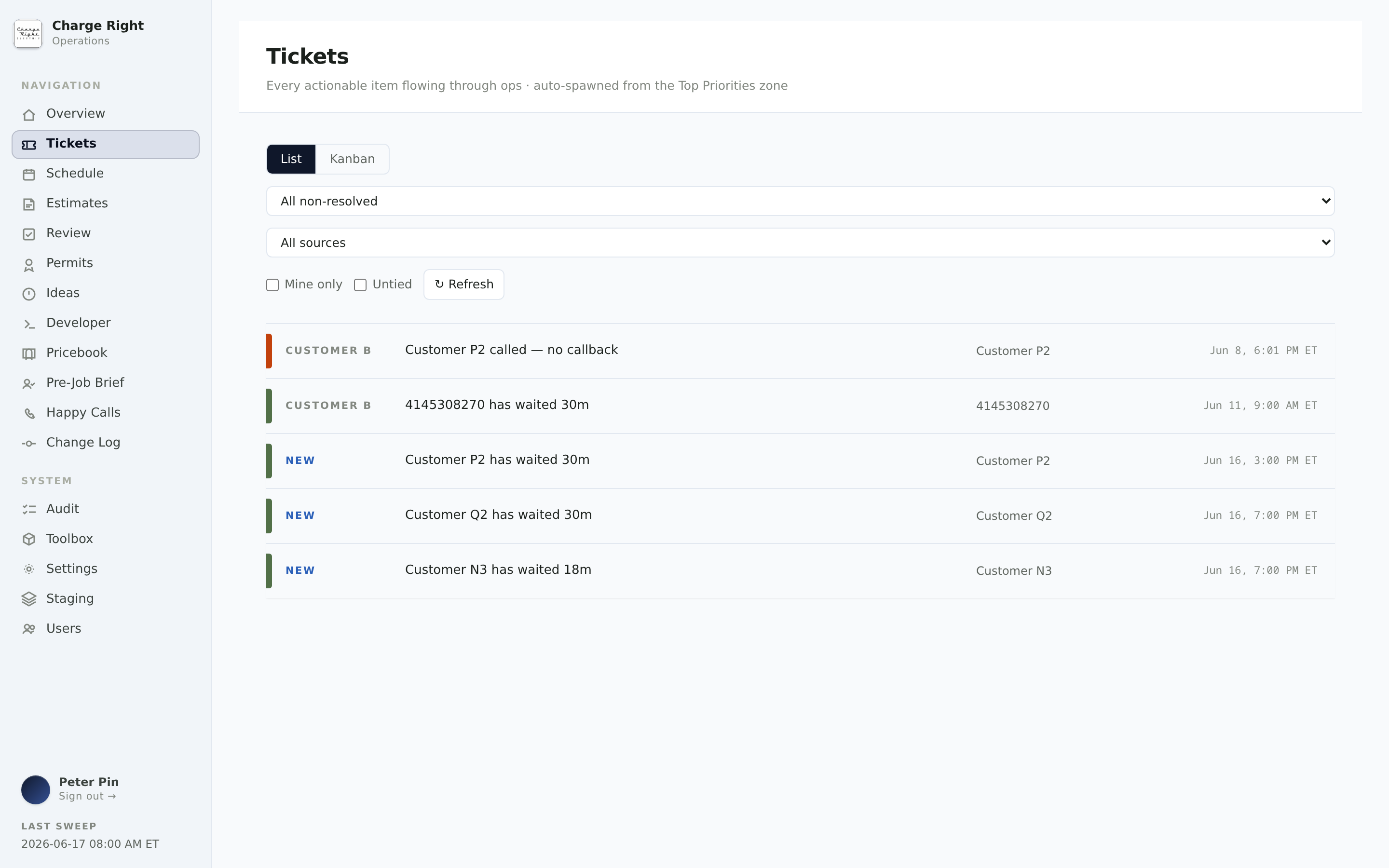This screenshot has height=868, width=1389.
Task: Click the Pricebook book icon
Action: pos(29,353)
